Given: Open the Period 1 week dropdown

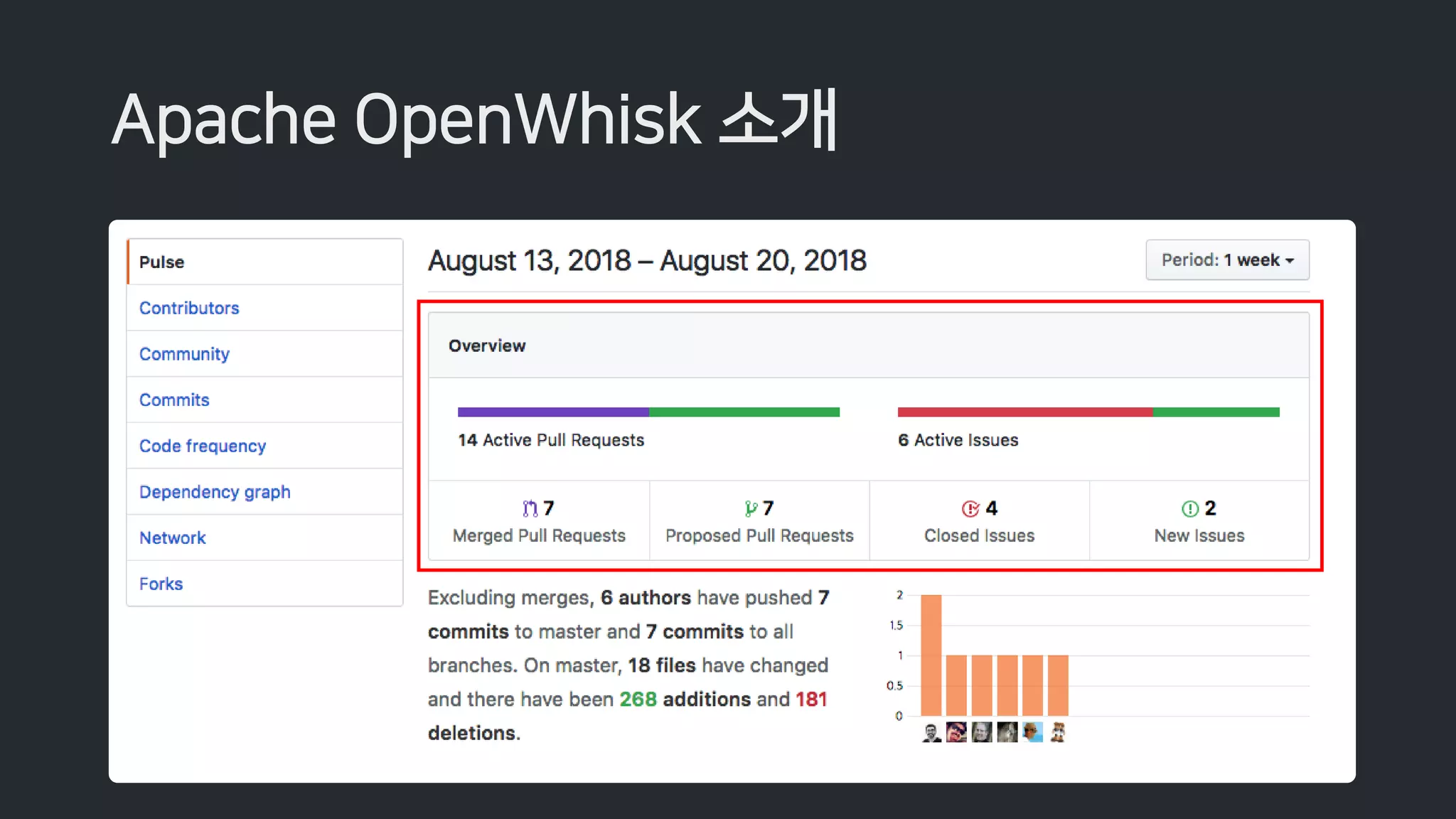Looking at the screenshot, I should click(1227, 260).
